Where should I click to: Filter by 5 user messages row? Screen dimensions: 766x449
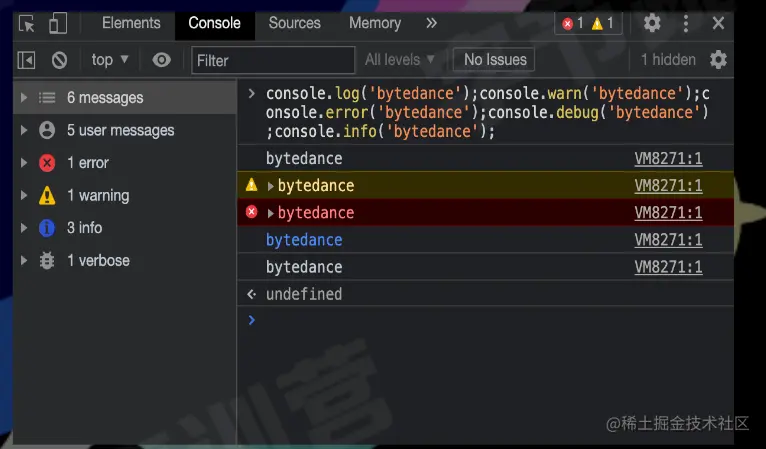pyautogui.click(x=125, y=130)
